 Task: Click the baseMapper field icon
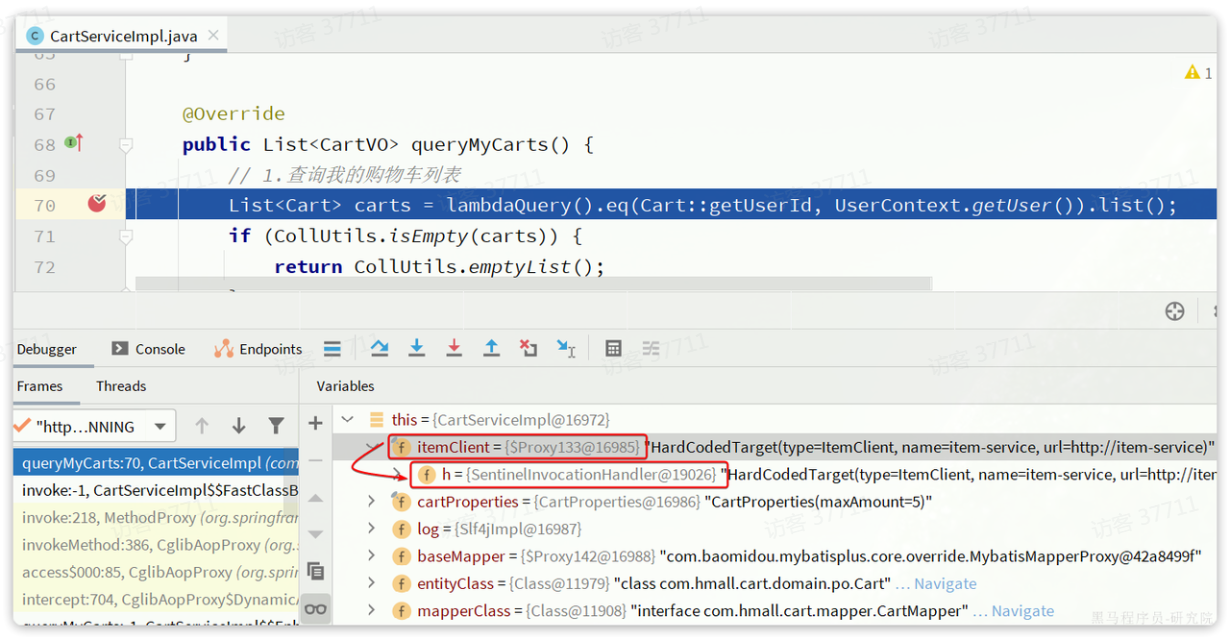point(402,556)
